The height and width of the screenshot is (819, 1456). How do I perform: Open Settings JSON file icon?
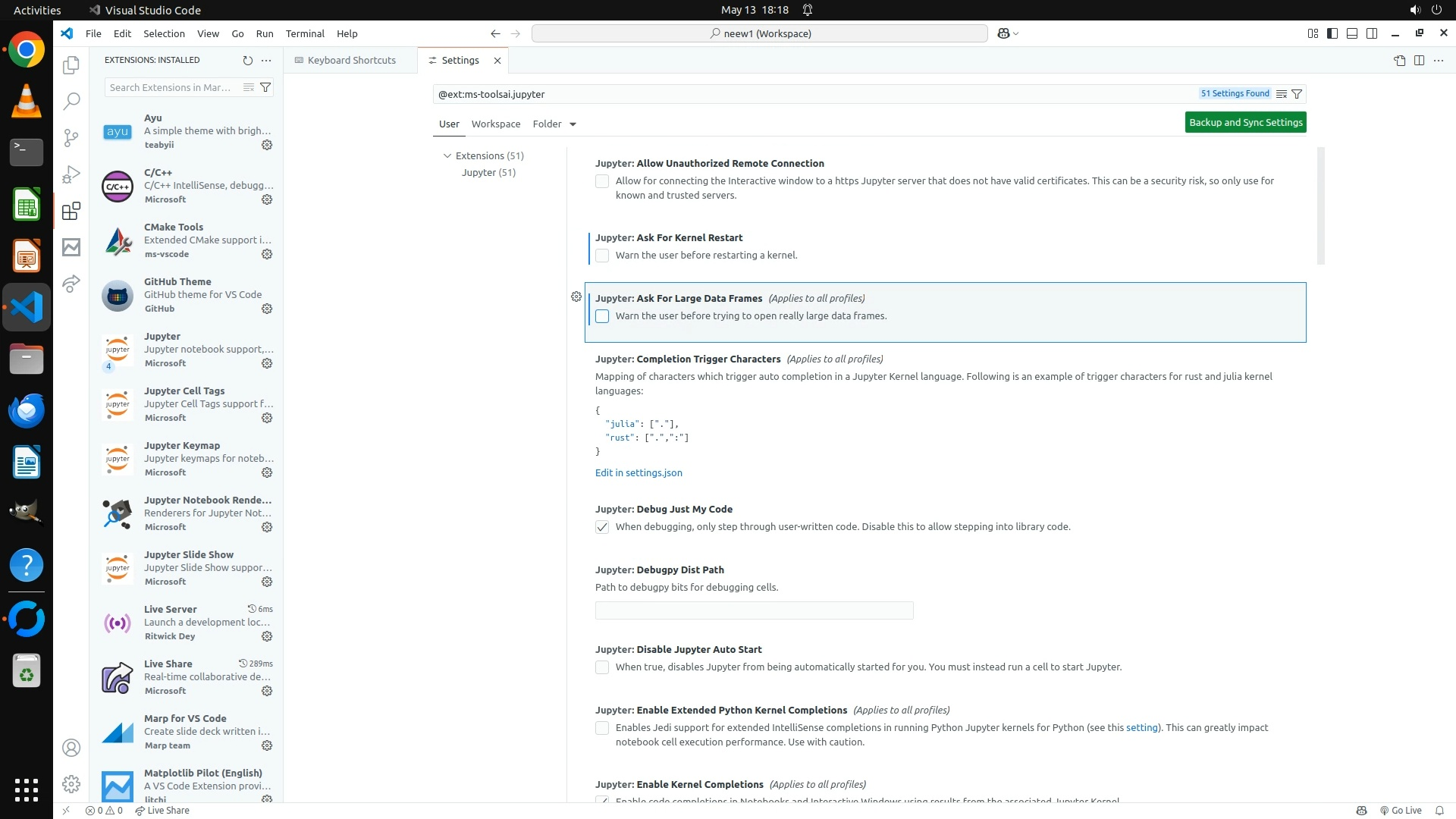click(1399, 61)
